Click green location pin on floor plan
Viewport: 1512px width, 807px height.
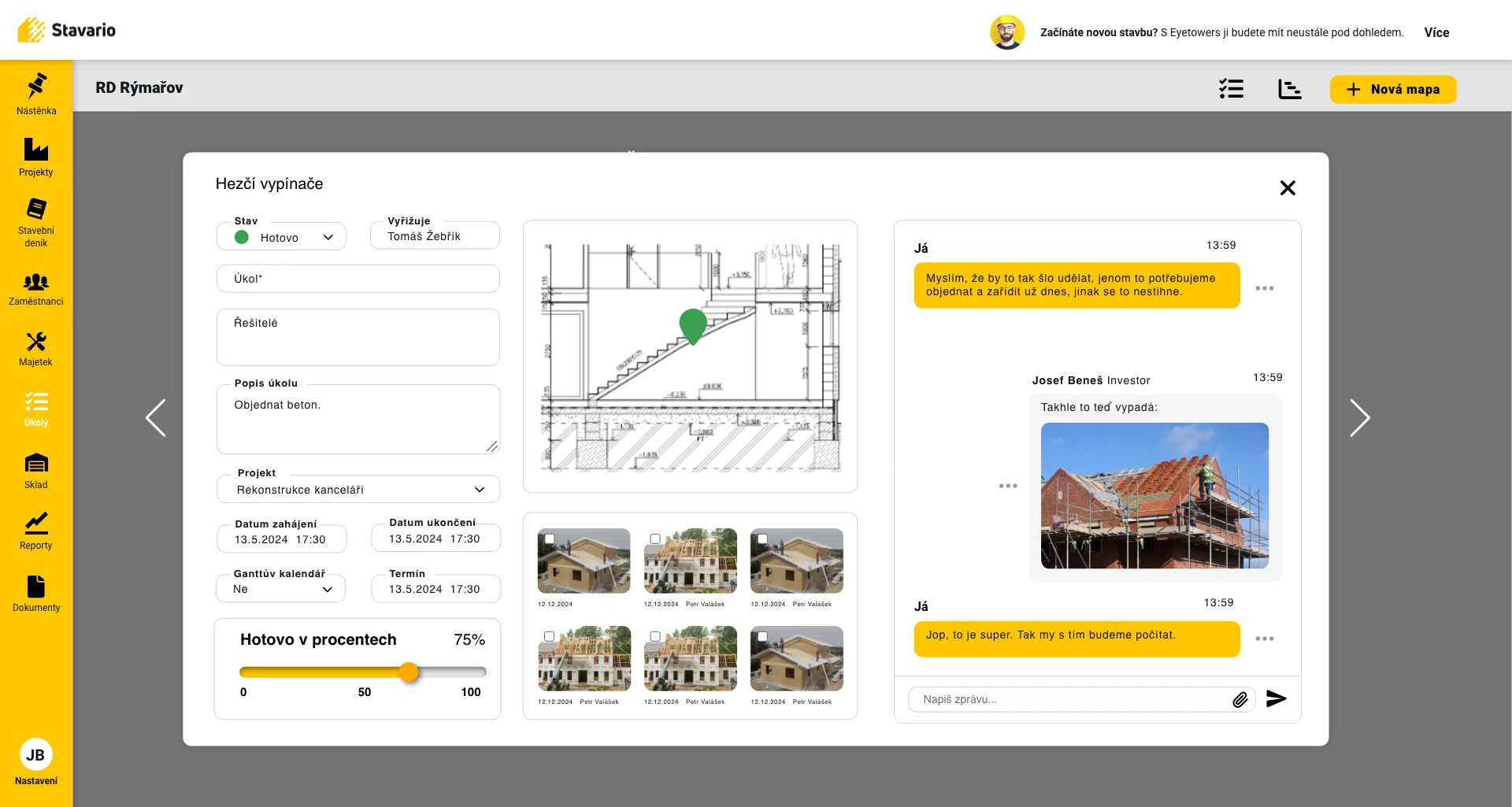[x=693, y=325]
